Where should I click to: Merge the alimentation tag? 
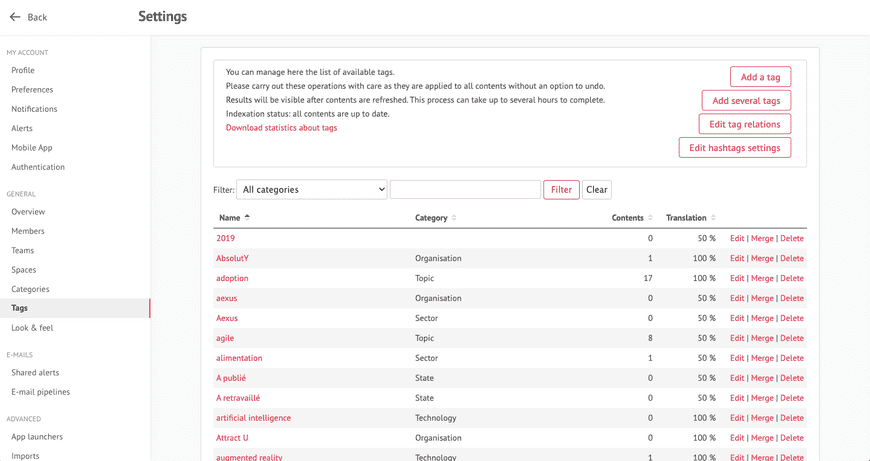pyautogui.click(x=762, y=358)
